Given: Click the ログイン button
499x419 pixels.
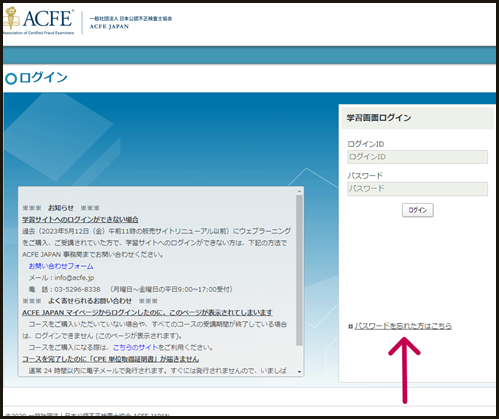Looking at the screenshot, I should point(418,210).
